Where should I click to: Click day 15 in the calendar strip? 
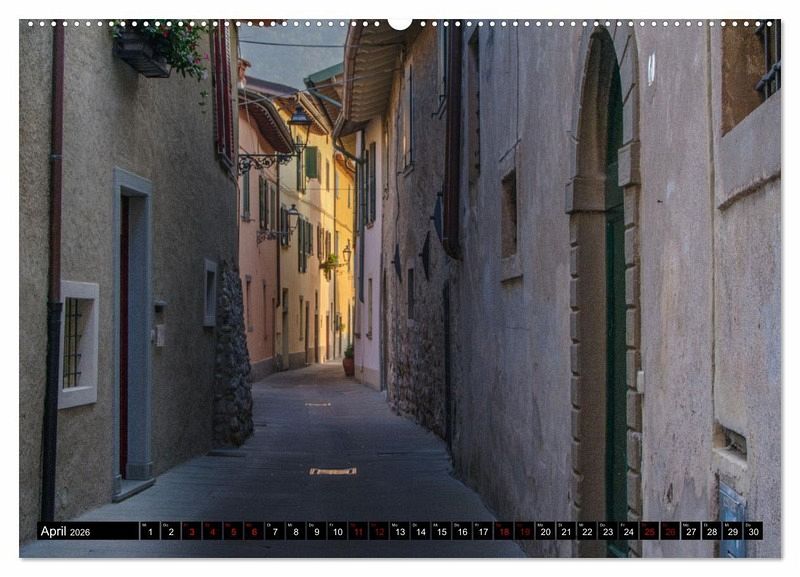point(441,531)
